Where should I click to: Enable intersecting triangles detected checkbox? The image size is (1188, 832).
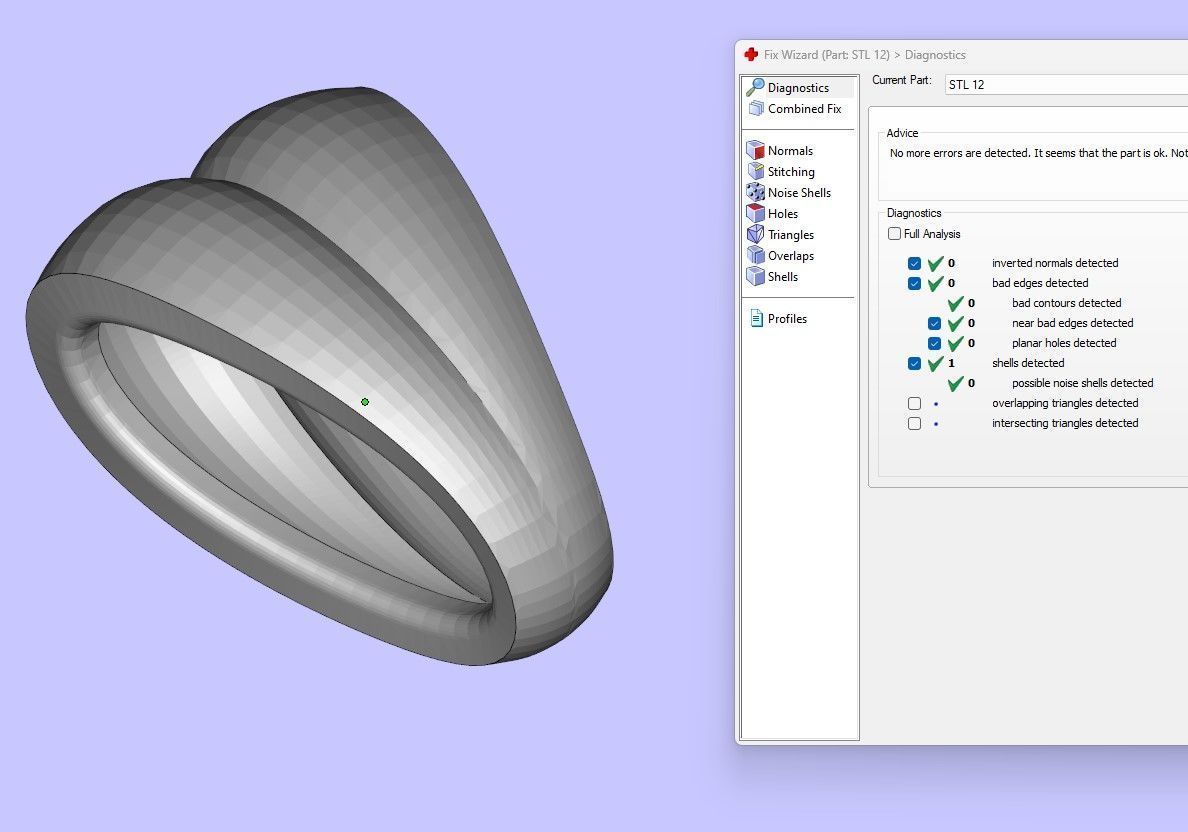(914, 424)
